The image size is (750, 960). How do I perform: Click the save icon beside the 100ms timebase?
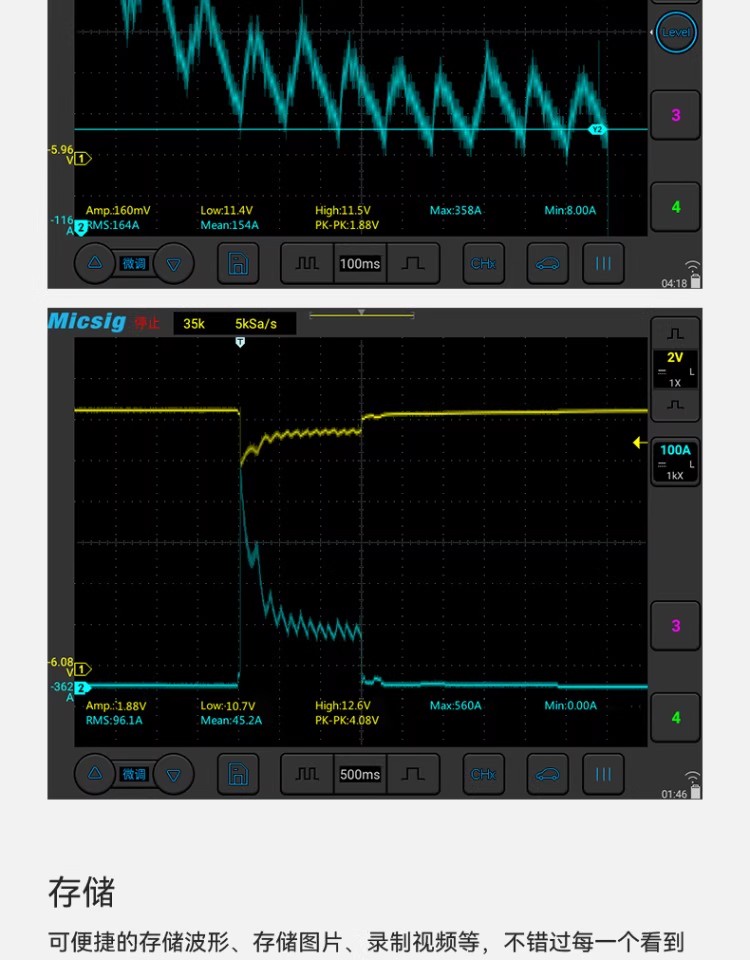point(238,264)
